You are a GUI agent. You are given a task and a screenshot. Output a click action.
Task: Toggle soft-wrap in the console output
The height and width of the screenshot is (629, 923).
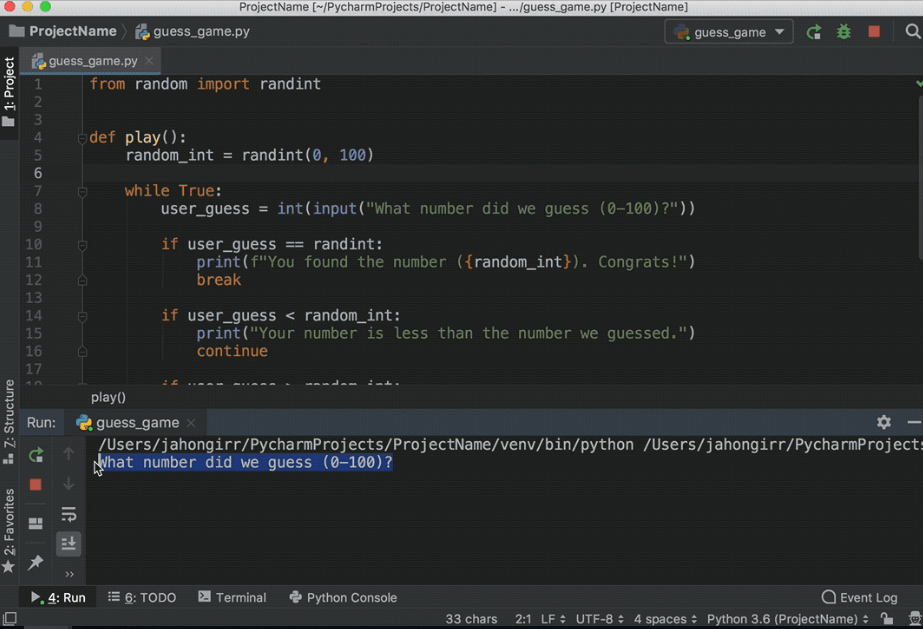tap(68, 514)
